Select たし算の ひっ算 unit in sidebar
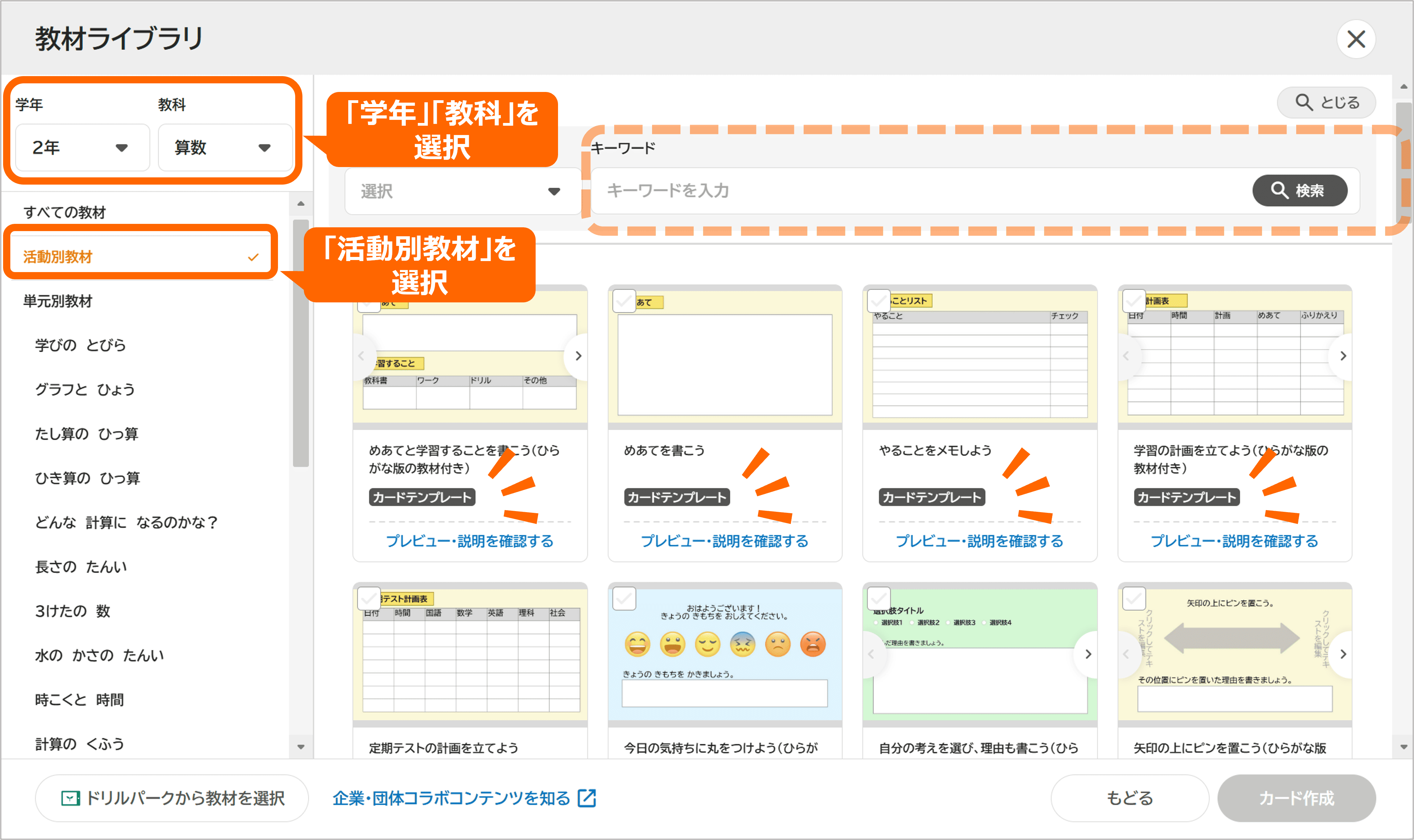This screenshot has height=840, width=1414. point(86,434)
